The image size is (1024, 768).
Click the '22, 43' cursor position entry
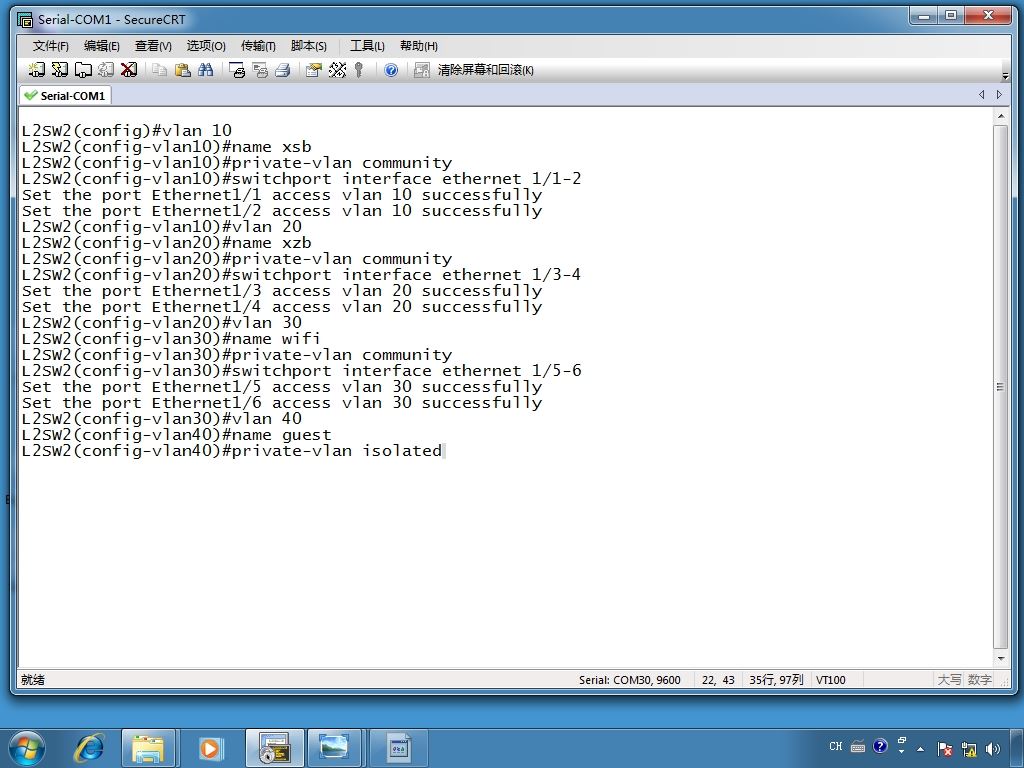click(718, 680)
